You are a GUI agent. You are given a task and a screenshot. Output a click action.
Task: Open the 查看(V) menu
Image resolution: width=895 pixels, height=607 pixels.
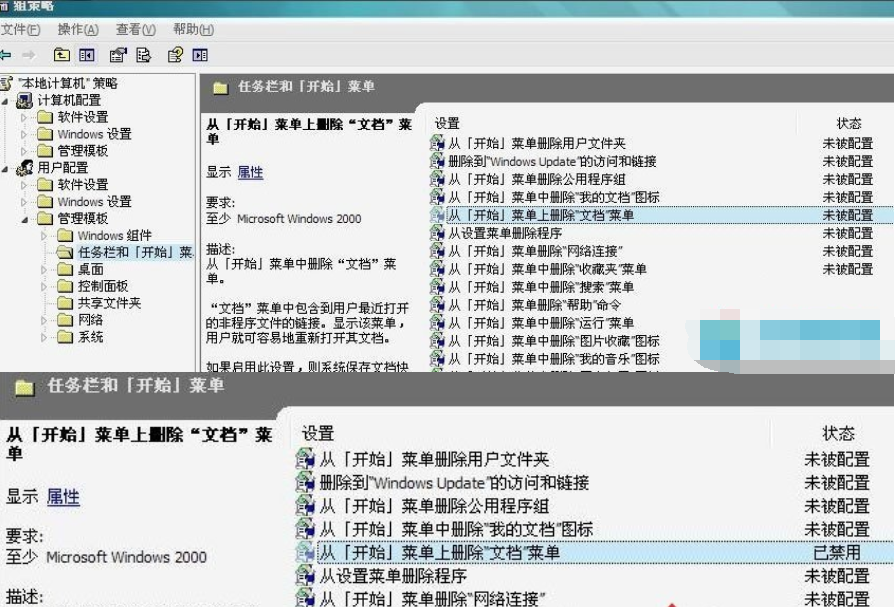click(x=136, y=30)
